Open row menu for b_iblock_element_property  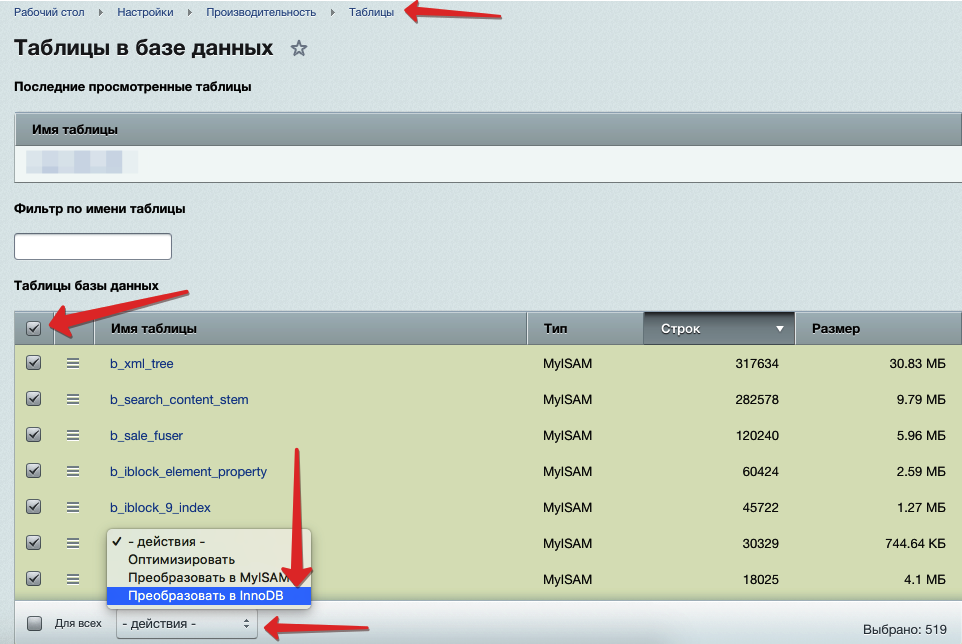(73, 471)
